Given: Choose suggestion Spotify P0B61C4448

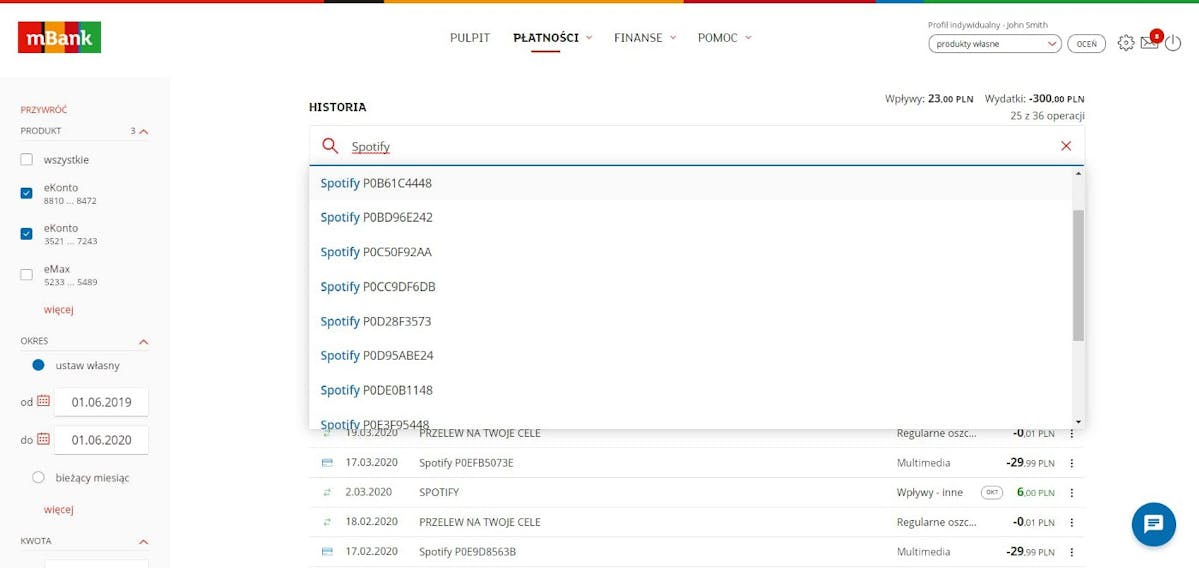Looking at the screenshot, I should pos(690,183).
